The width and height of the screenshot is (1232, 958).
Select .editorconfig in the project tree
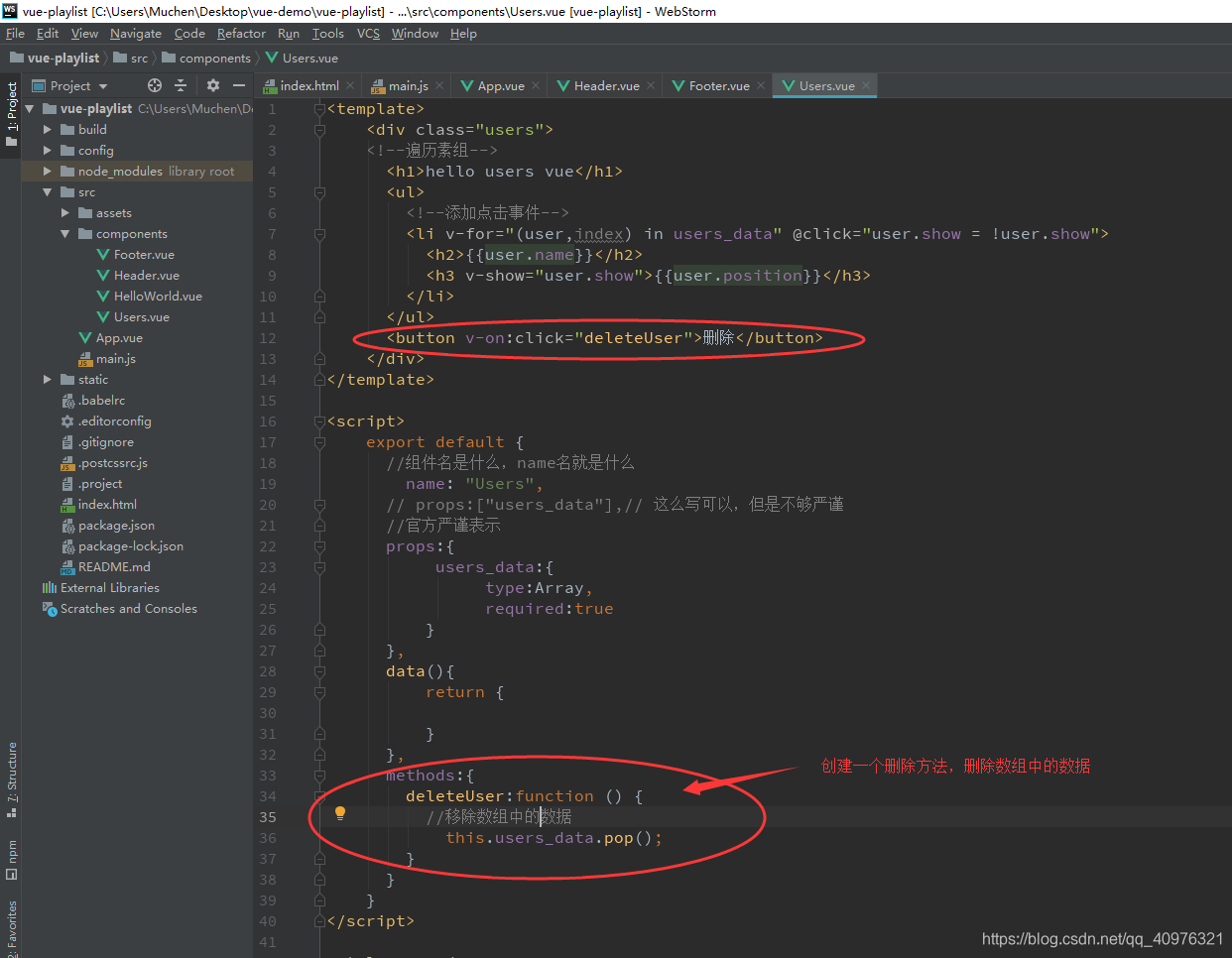point(115,421)
